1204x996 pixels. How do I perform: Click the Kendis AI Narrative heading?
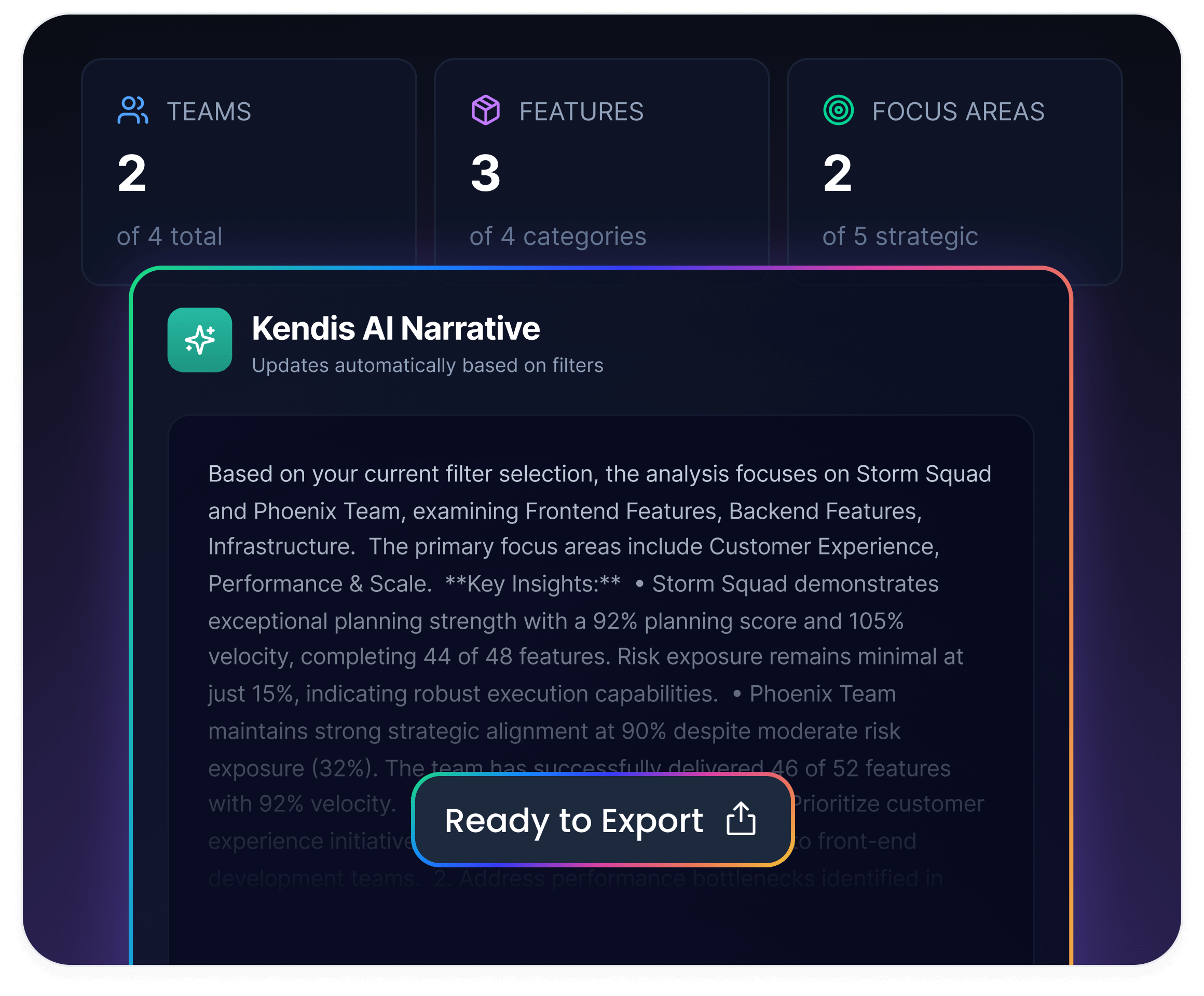click(x=395, y=328)
